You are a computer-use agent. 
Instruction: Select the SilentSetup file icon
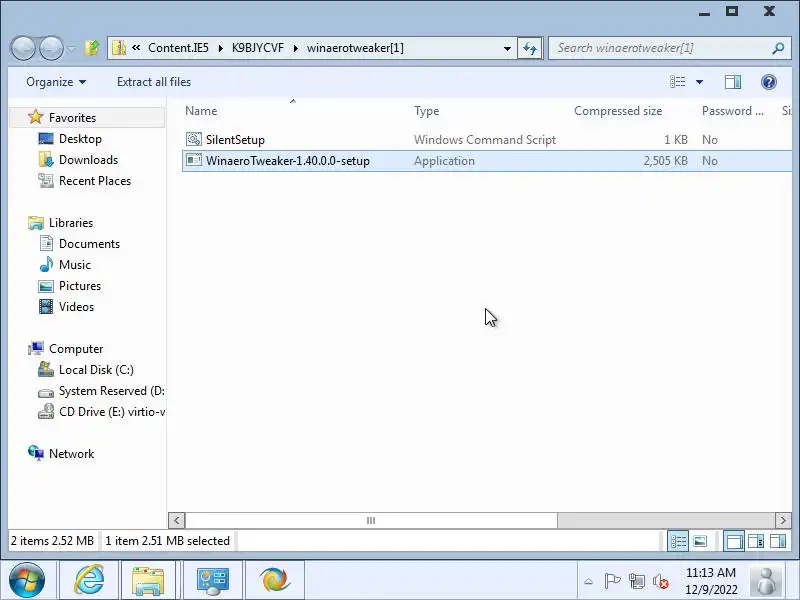tap(194, 139)
